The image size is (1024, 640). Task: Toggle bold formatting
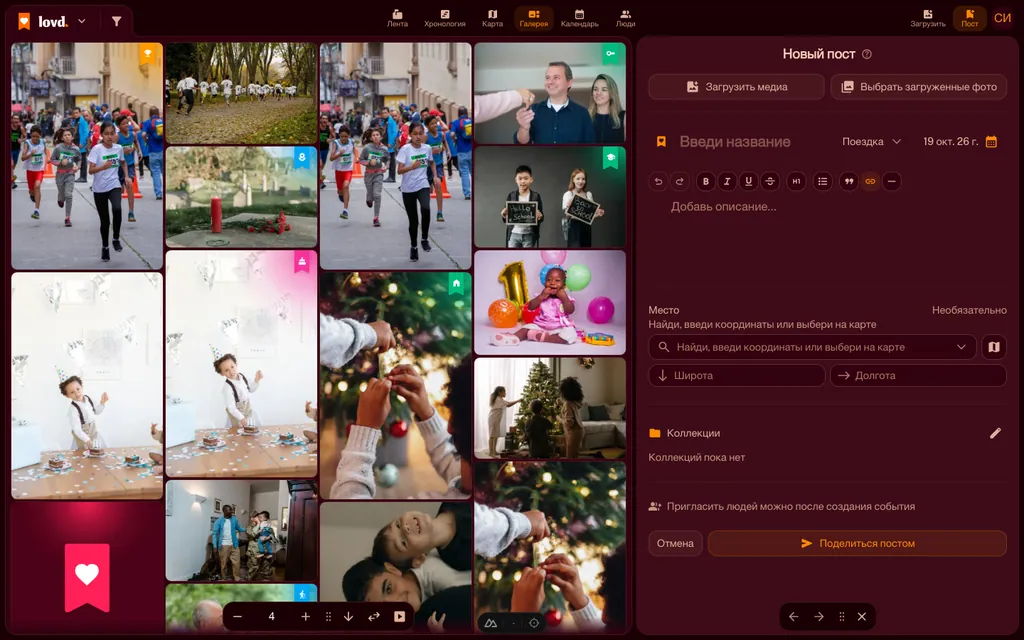[705, 182]
